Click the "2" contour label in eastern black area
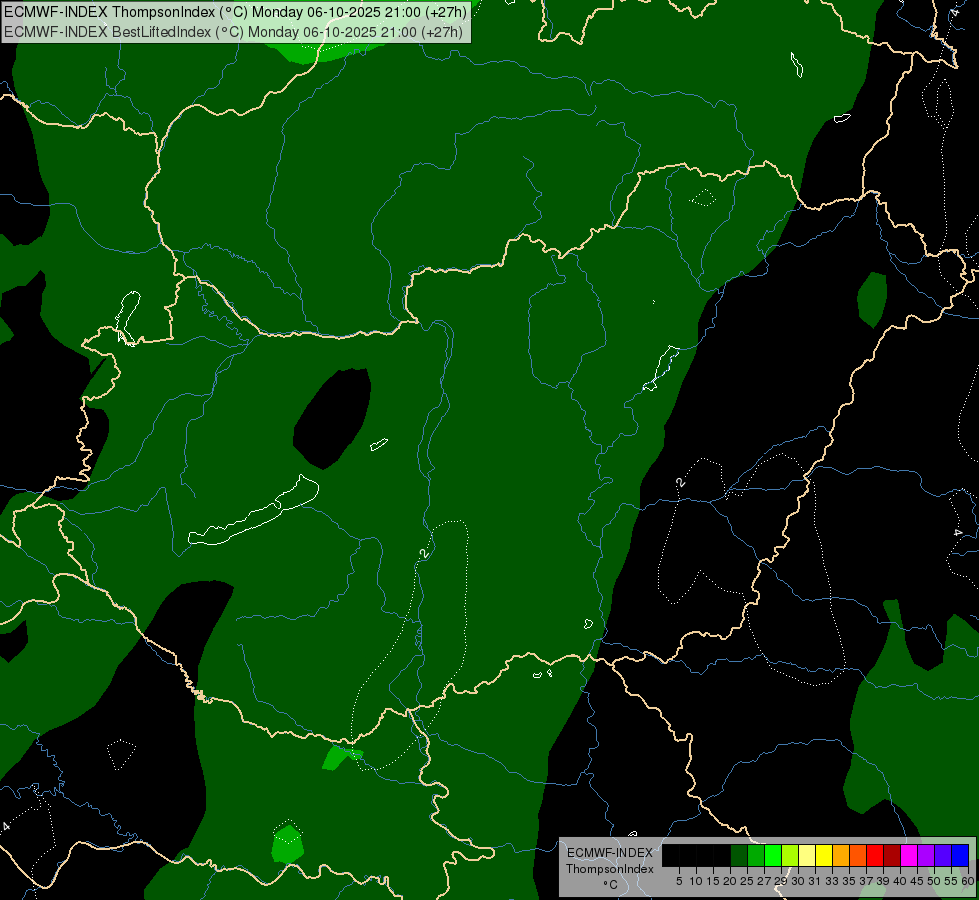The width and height of the screenshot is (979, 900). click(x=681, y=483)
